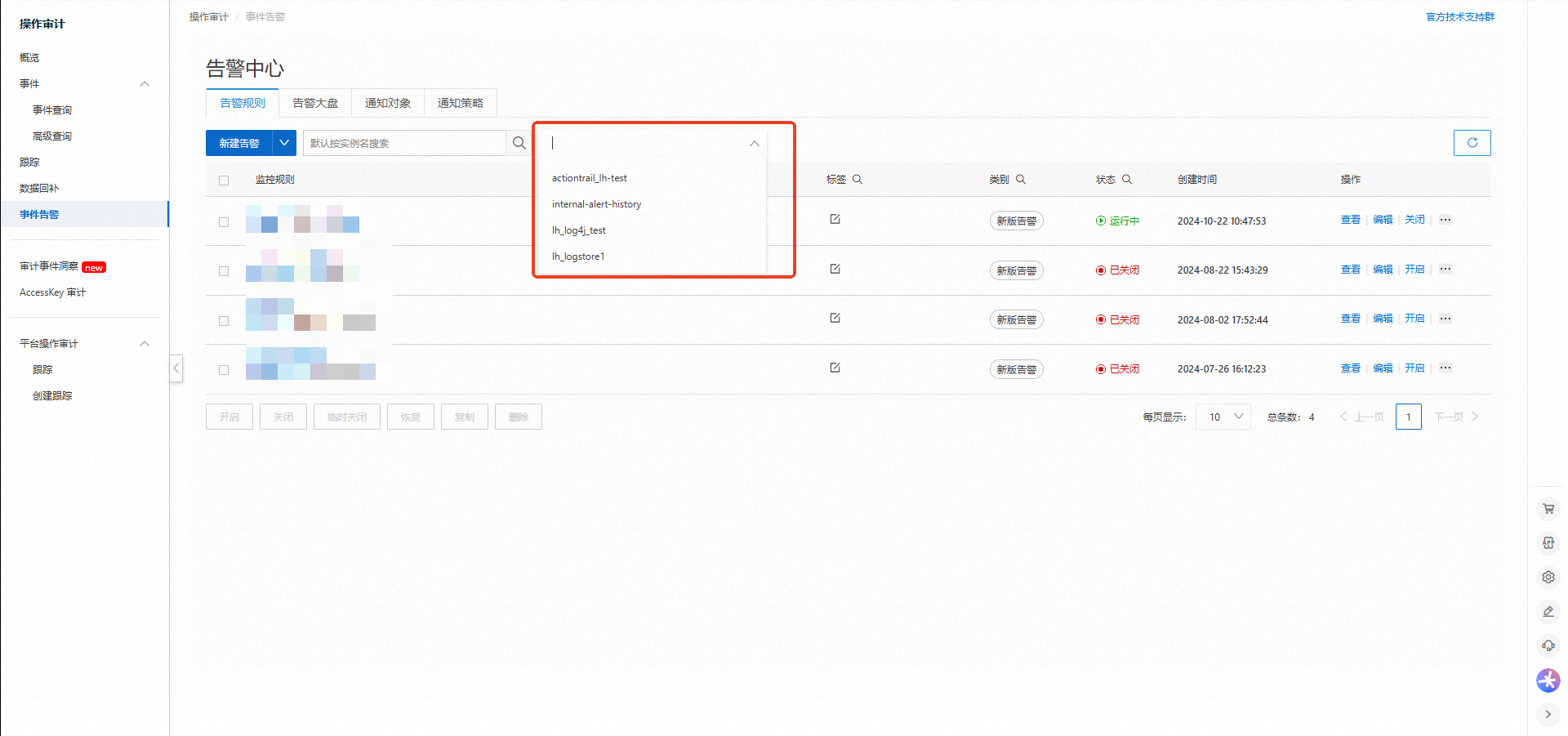Select the rule created 2024-08-02 17:52:44

(x=224, y=321)
